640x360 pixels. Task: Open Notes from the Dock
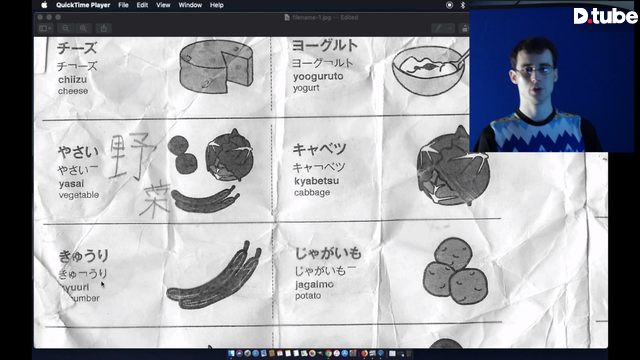click(288, 353)
